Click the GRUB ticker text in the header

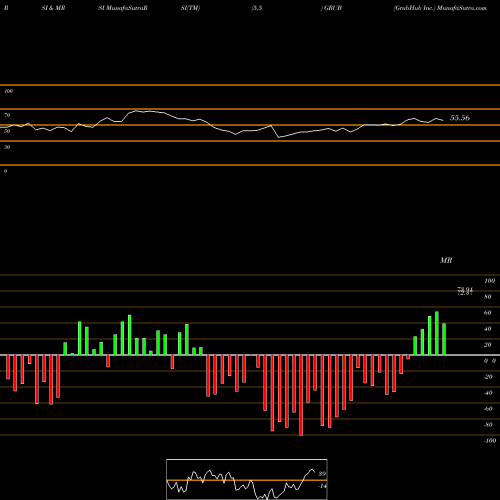coord(333,8)
